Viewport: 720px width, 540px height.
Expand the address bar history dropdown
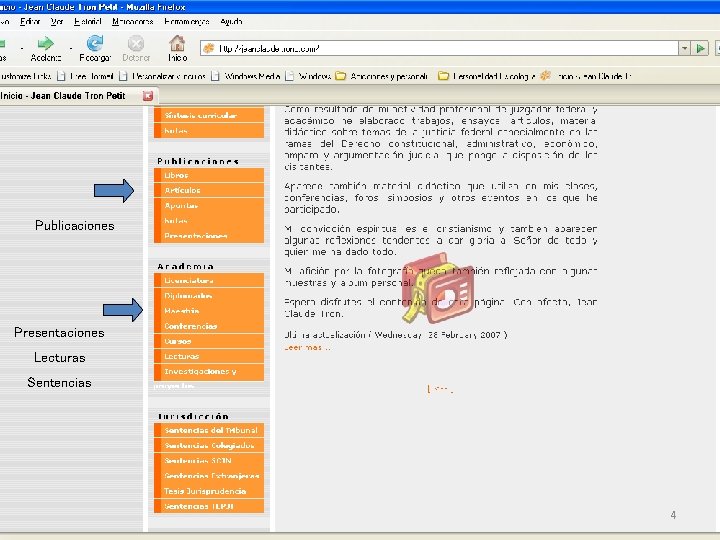pos(684,48)
